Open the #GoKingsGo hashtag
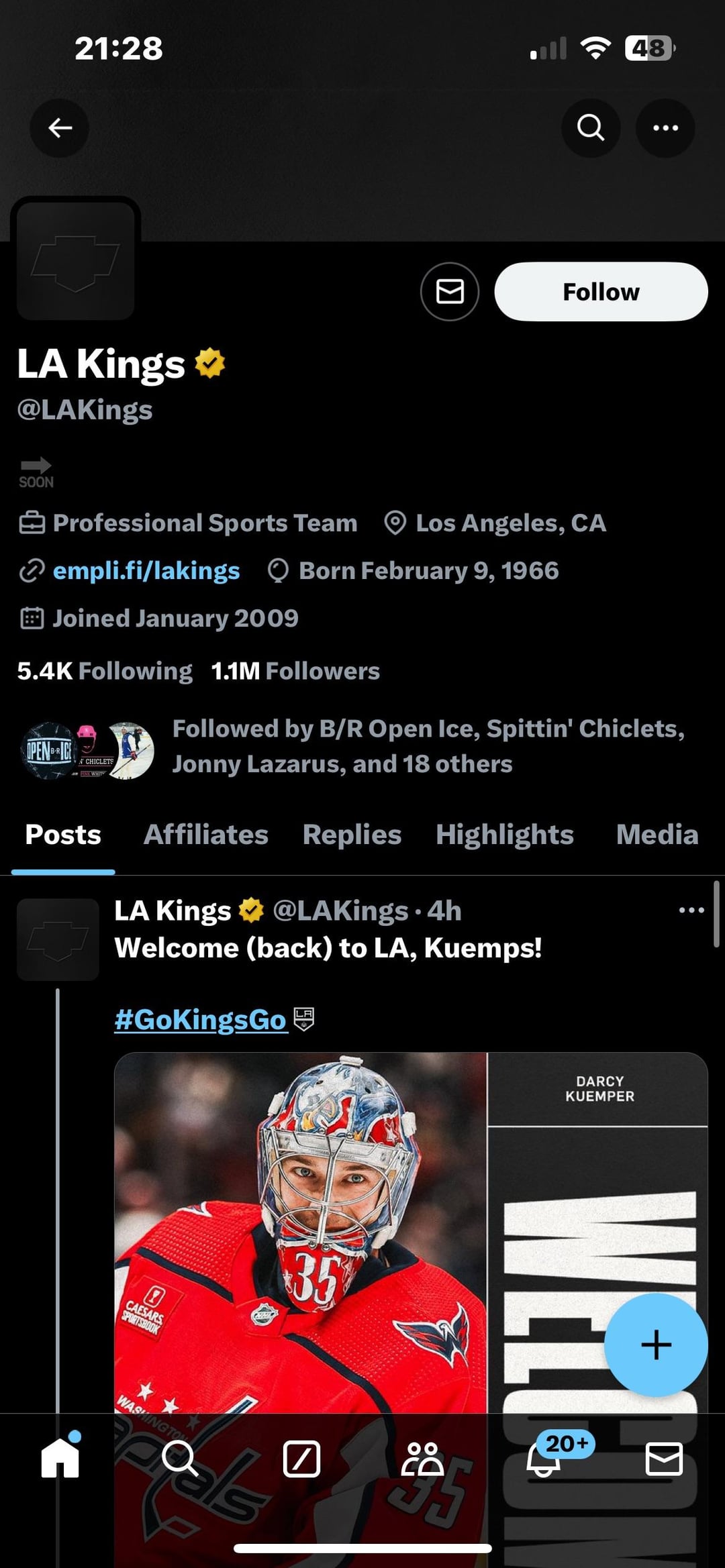725x1568 pixels. point(201,1020)
